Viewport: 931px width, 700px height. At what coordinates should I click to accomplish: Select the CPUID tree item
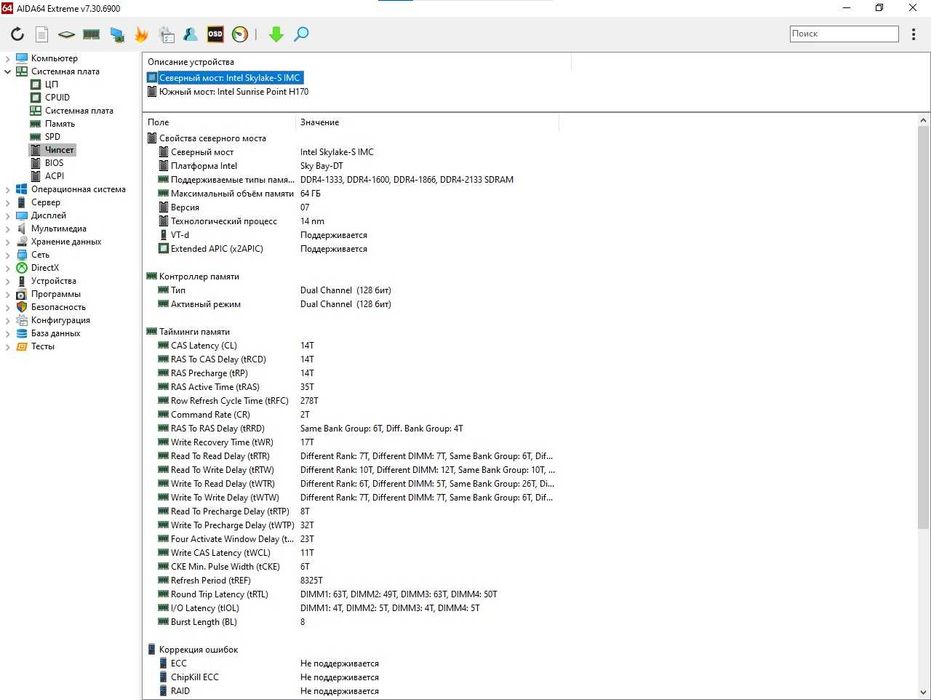click(x=57, y=97)
